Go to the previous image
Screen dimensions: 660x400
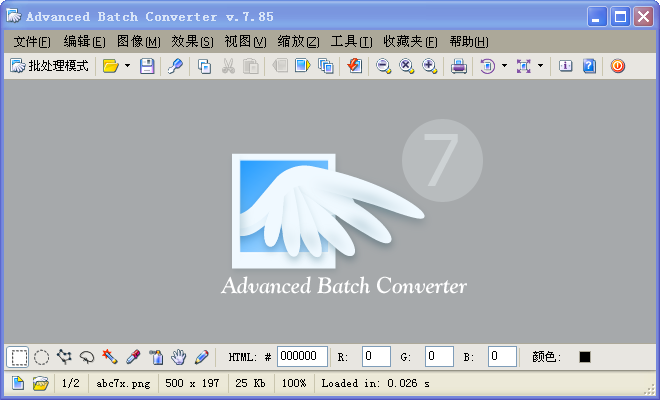(280, 66)
